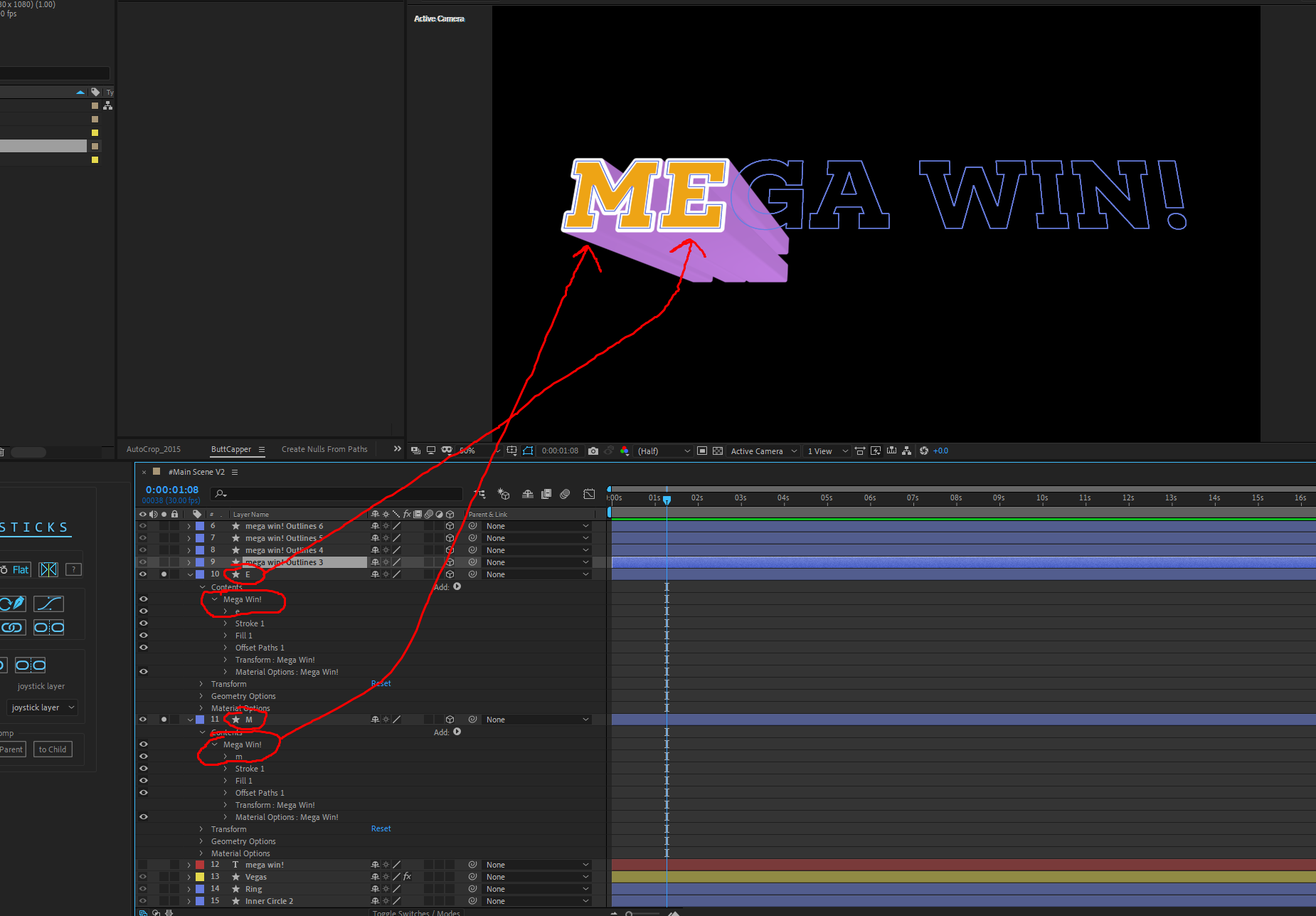This screenshot has width=1316, height=916.
Task: Hide the Ring layer
Action: click(x=143, y=889)
